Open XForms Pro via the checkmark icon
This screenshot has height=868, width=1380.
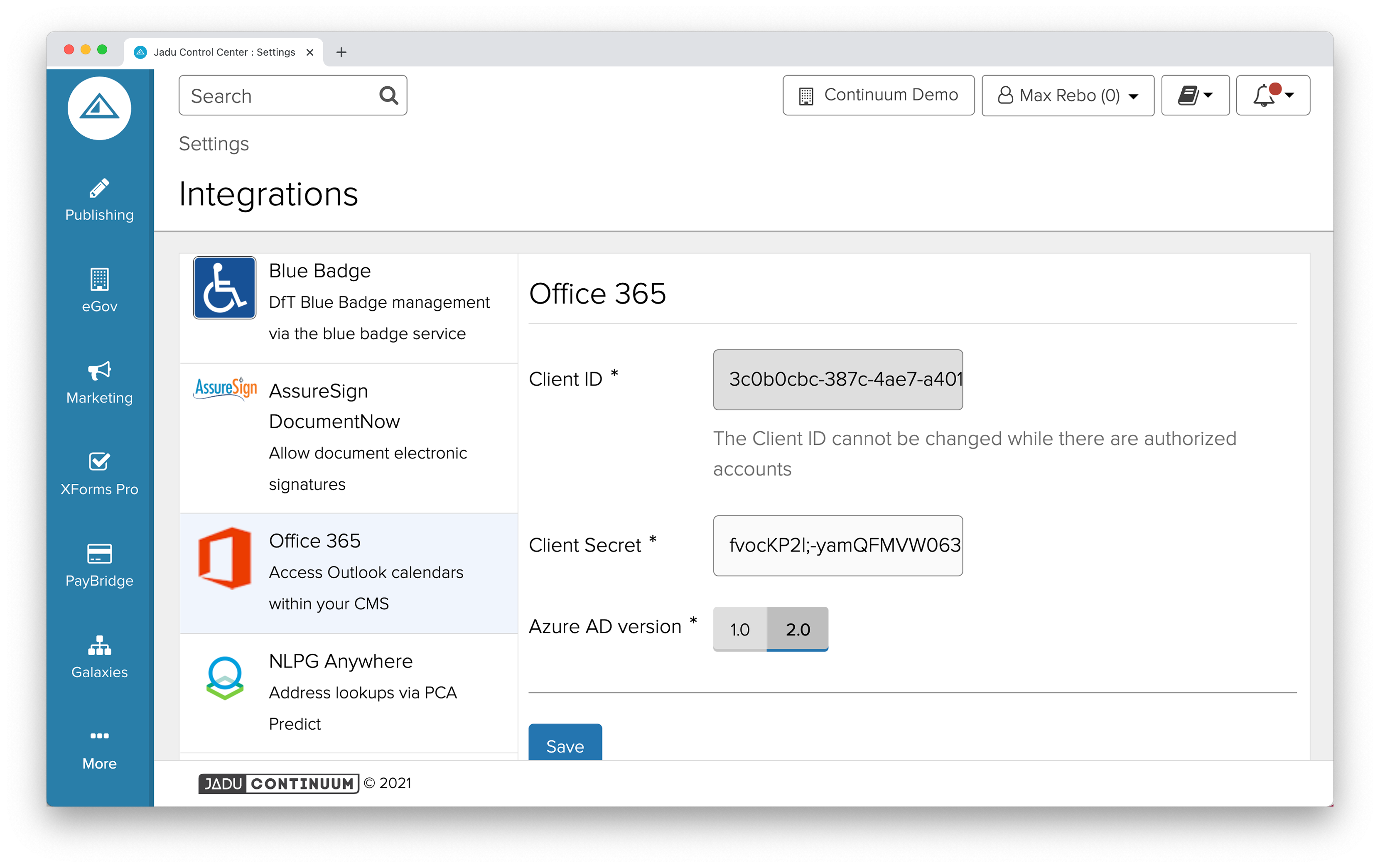[x=99, y=461]
